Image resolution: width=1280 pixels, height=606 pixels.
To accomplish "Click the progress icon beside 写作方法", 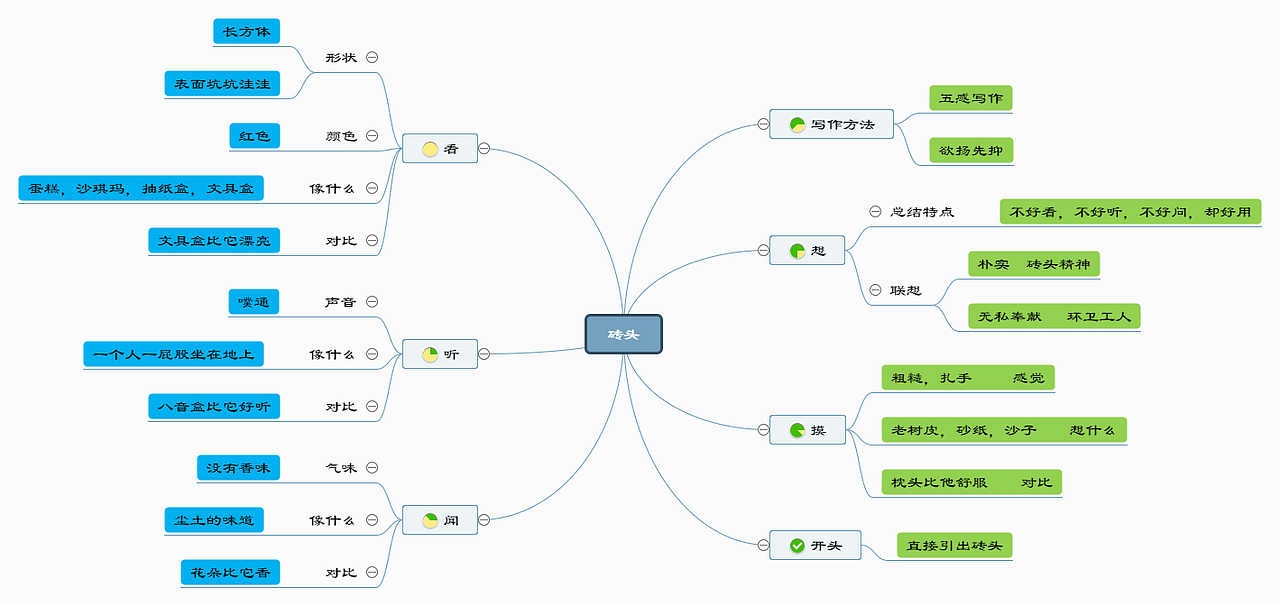I will [797, 125].
